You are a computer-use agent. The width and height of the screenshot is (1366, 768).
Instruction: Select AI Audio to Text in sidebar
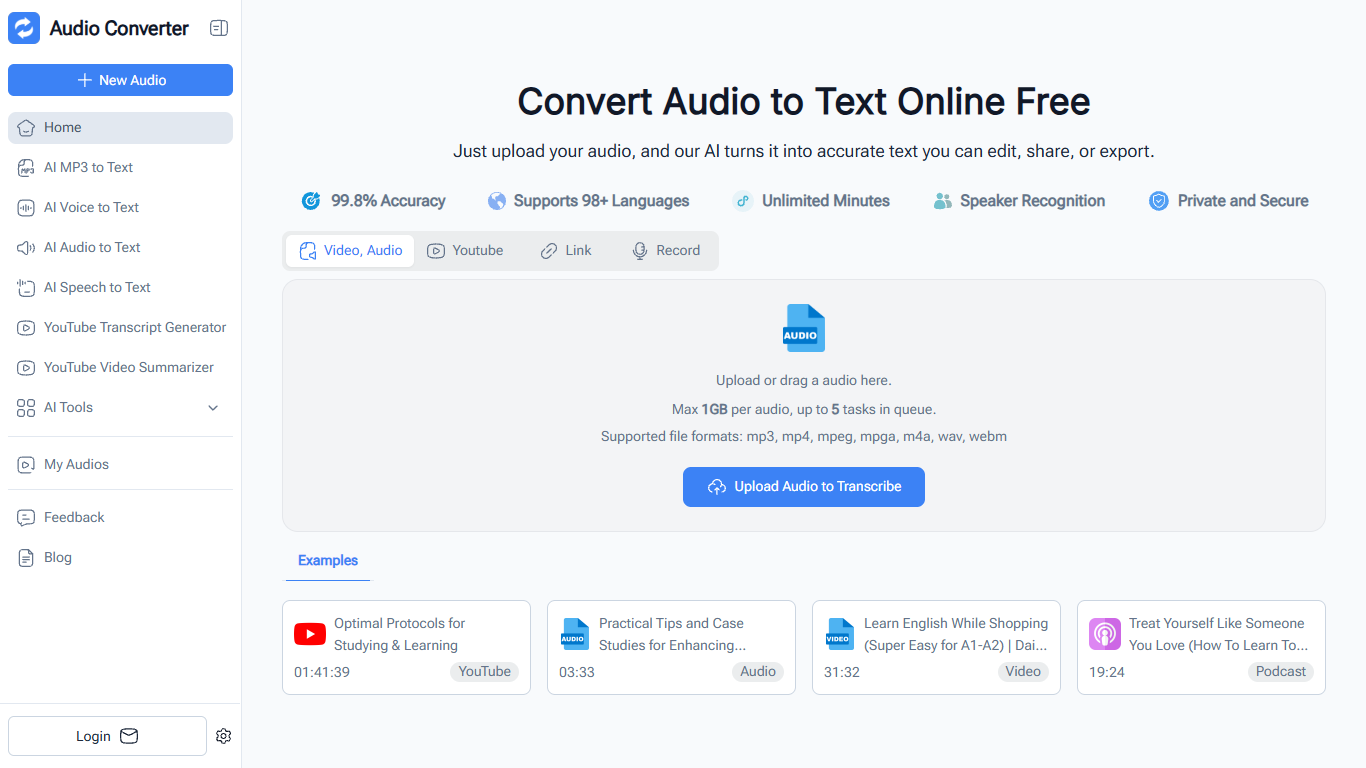click(92, 247)
